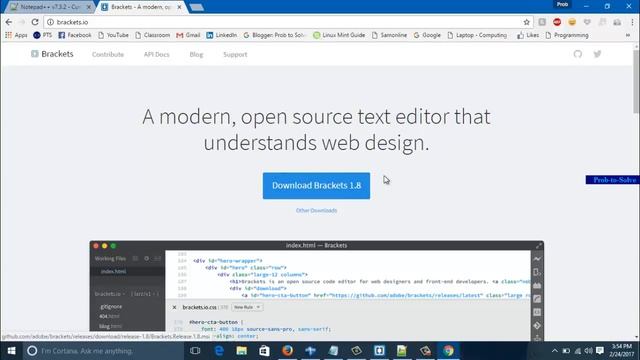Open the LinkedIn bookmark

tap(222, 35)
